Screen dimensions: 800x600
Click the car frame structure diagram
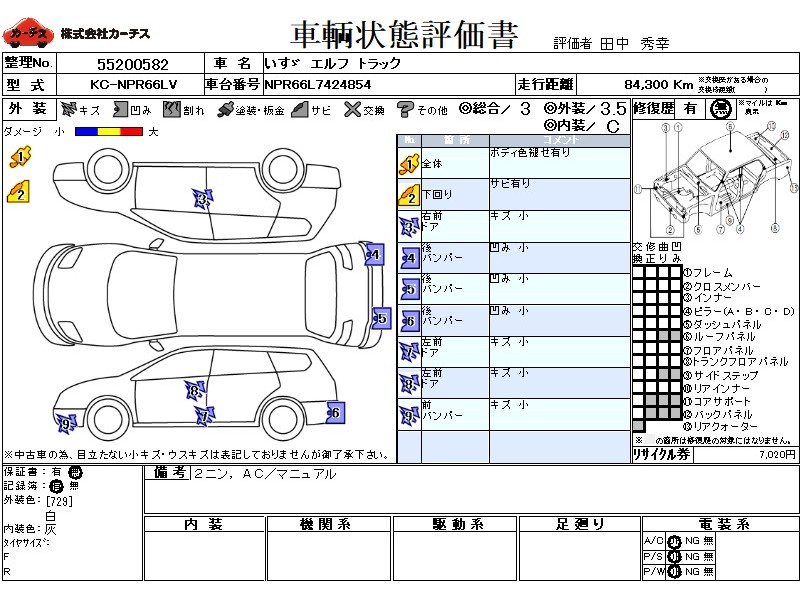[x=715, y=180]
